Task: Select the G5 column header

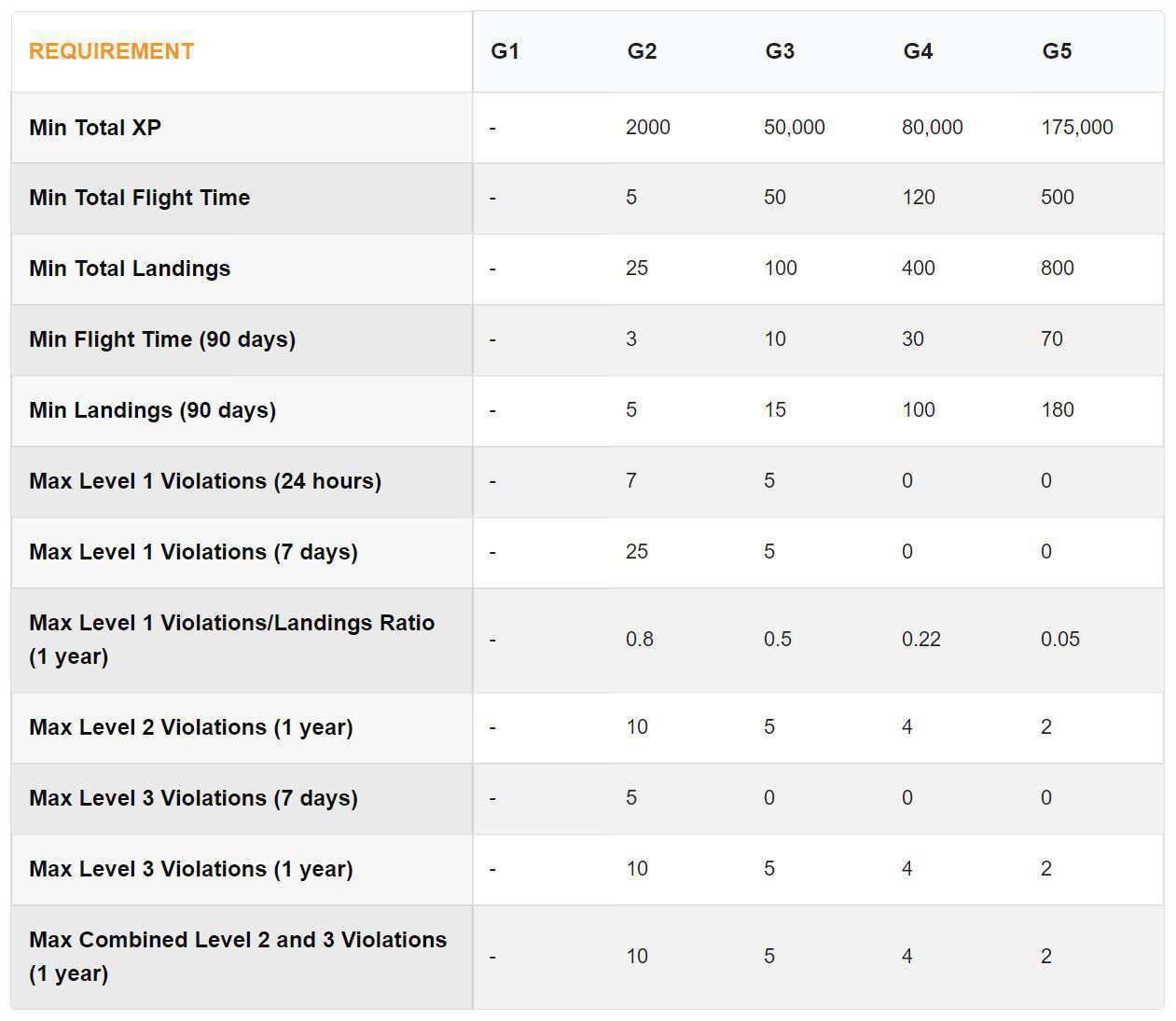Action: tap(1057, 51)
